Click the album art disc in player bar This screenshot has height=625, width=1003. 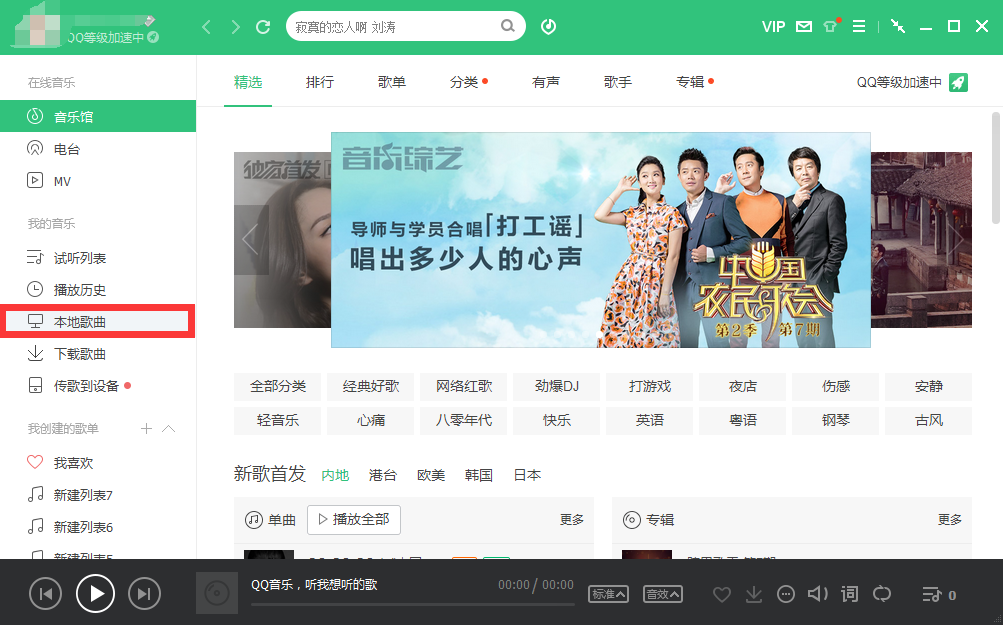[217, 593]
